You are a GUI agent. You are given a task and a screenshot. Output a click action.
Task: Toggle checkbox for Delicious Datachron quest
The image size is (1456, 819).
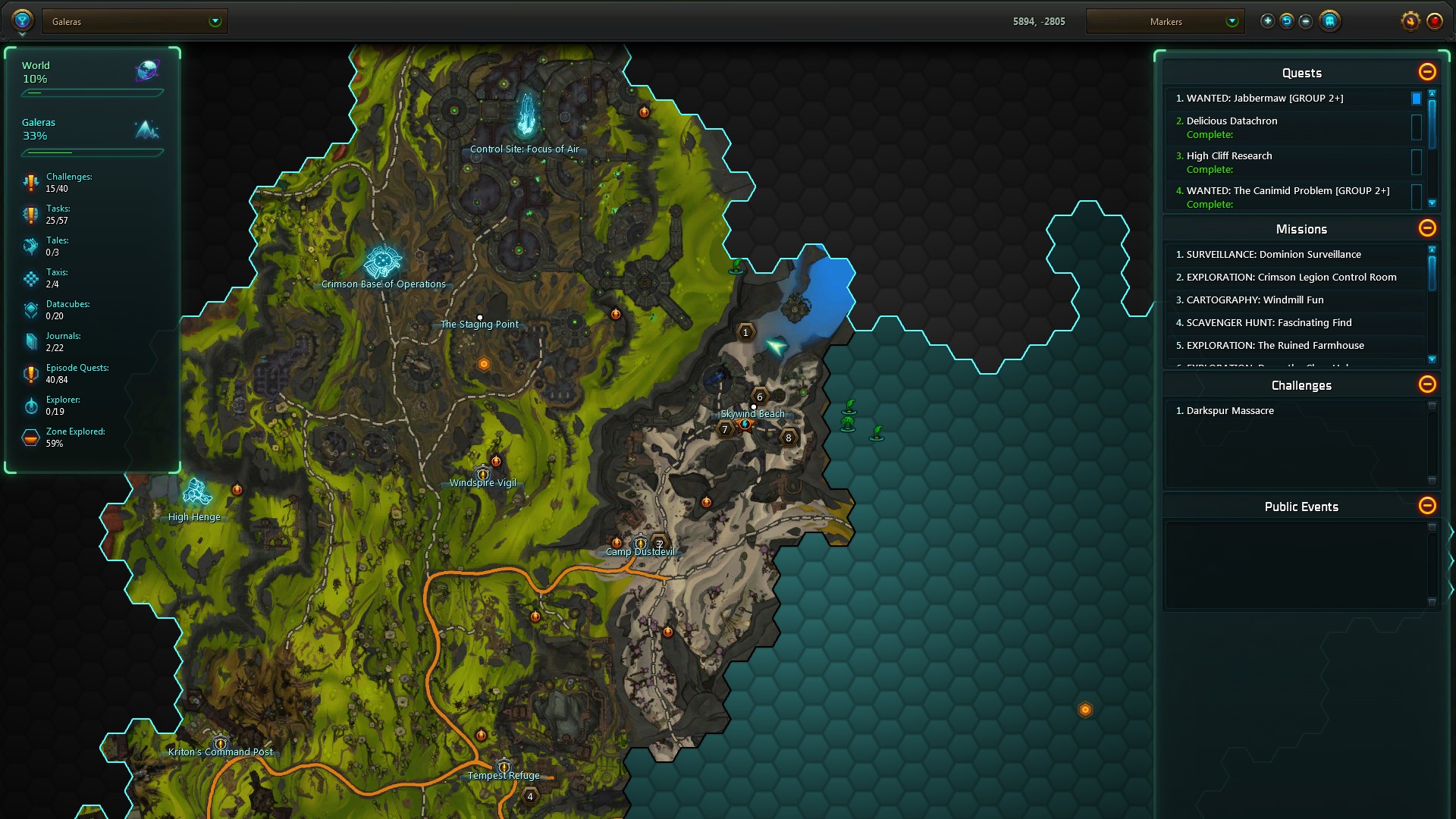(x=1416, y=127)
